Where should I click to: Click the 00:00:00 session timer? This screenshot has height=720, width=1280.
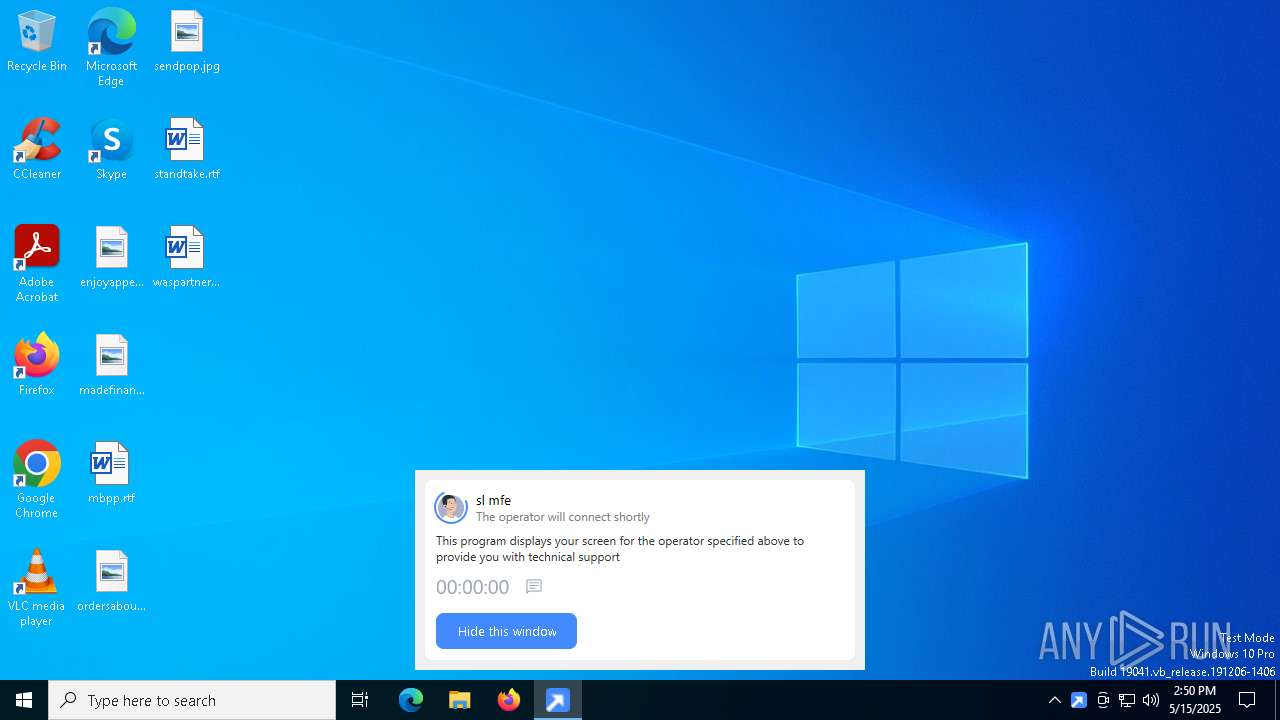(472, 587)
